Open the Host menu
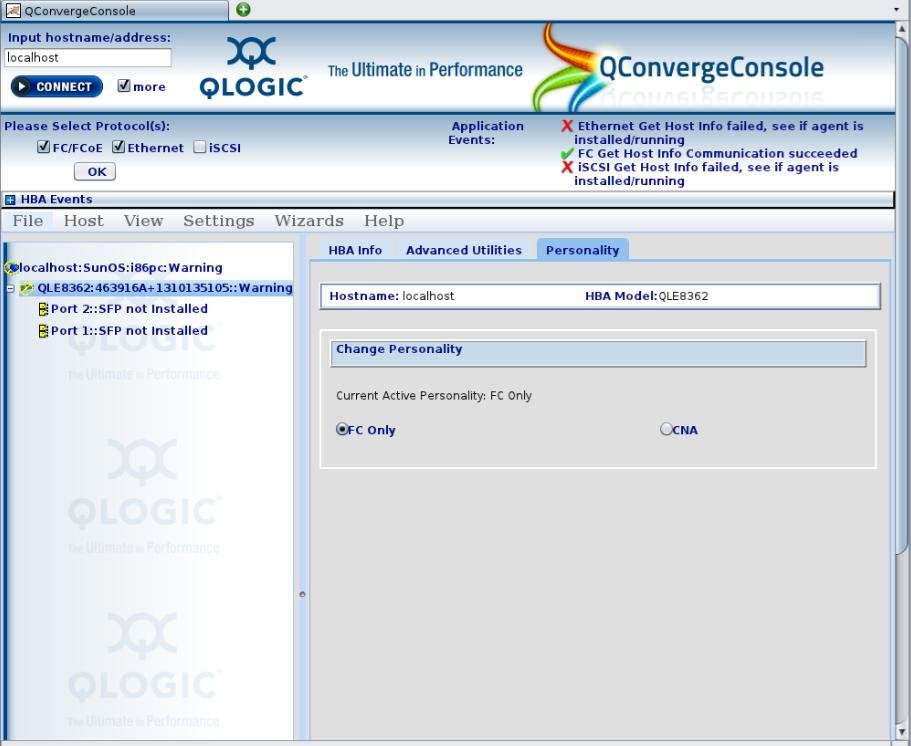Screen dimensions: 911x746 (84, 221)
